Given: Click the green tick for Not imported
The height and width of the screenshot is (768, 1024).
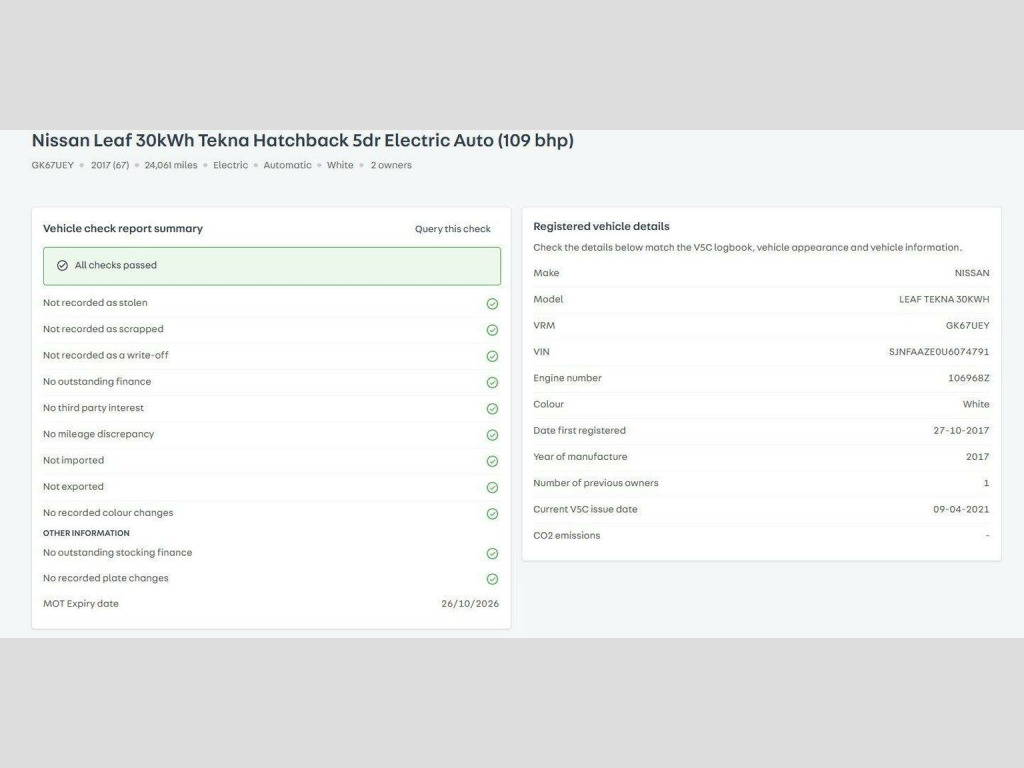Looking at the screenshot, I should click(492, 461).
